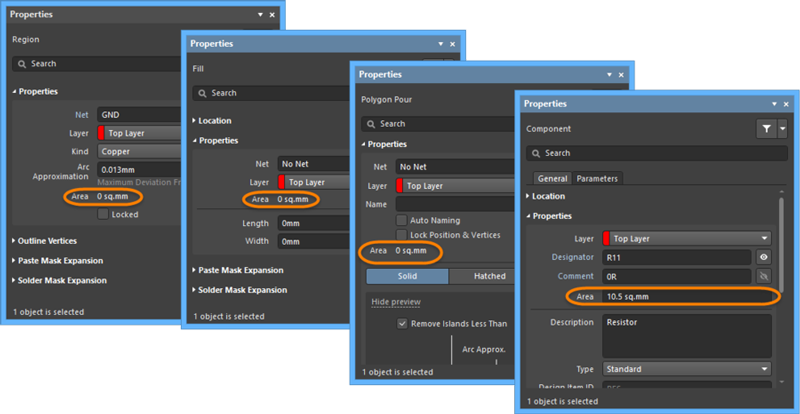Uncheck Remove Islands Less Than option
The height and width of the screenshot is (414, 800).
(x=402, y=324)
